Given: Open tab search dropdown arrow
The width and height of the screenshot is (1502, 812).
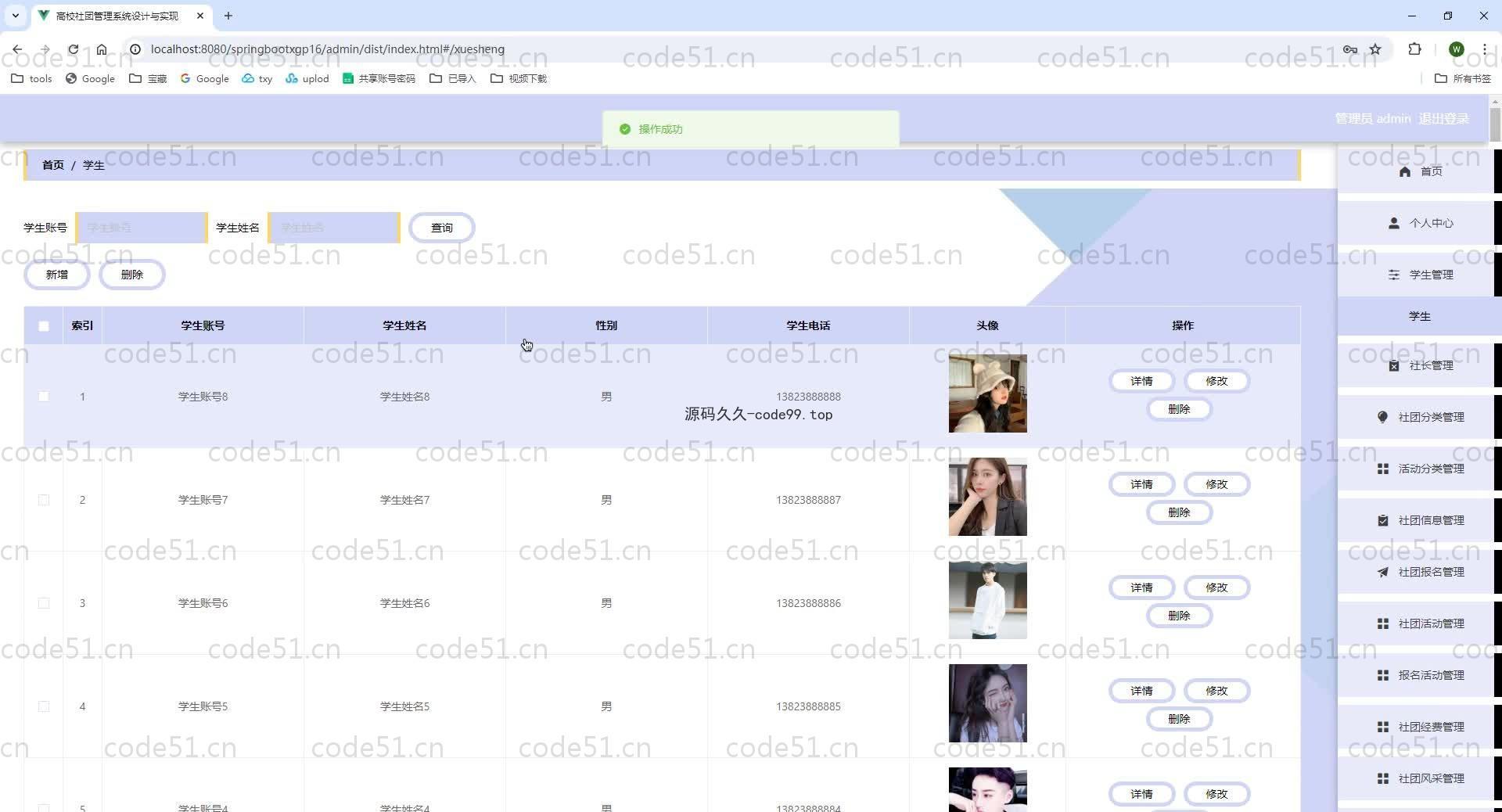Looking at the screenshot, I should coord(16,16).
